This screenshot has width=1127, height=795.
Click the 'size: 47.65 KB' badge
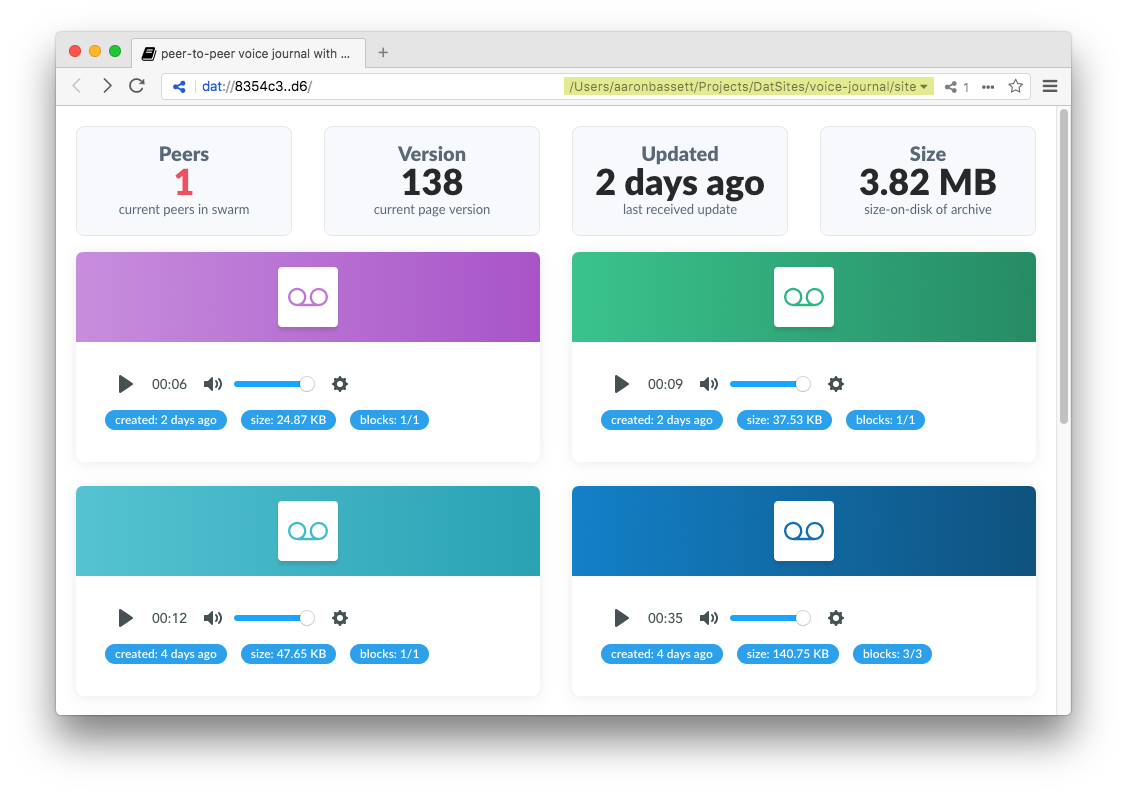pos(288,653)
